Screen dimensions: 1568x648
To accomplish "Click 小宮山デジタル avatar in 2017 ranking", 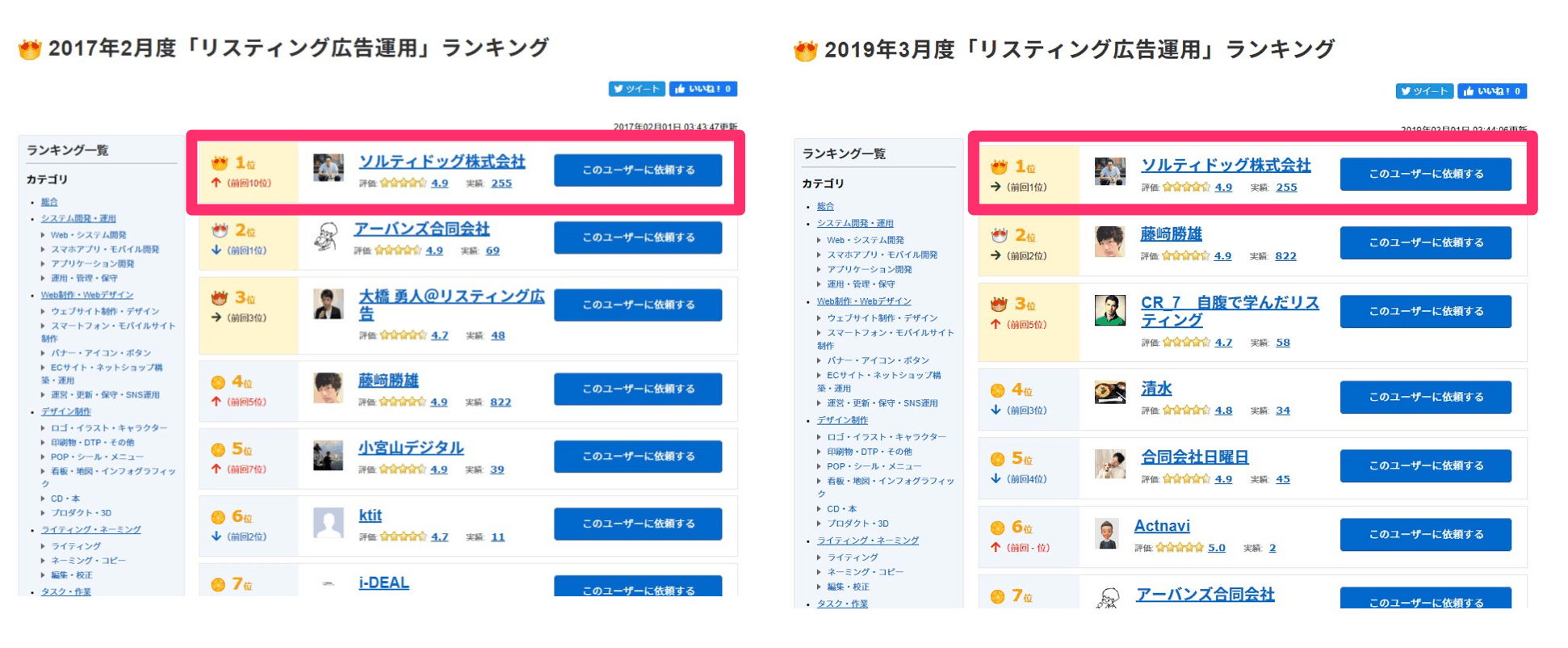I will pyautogui.click(x=329, y=455).
